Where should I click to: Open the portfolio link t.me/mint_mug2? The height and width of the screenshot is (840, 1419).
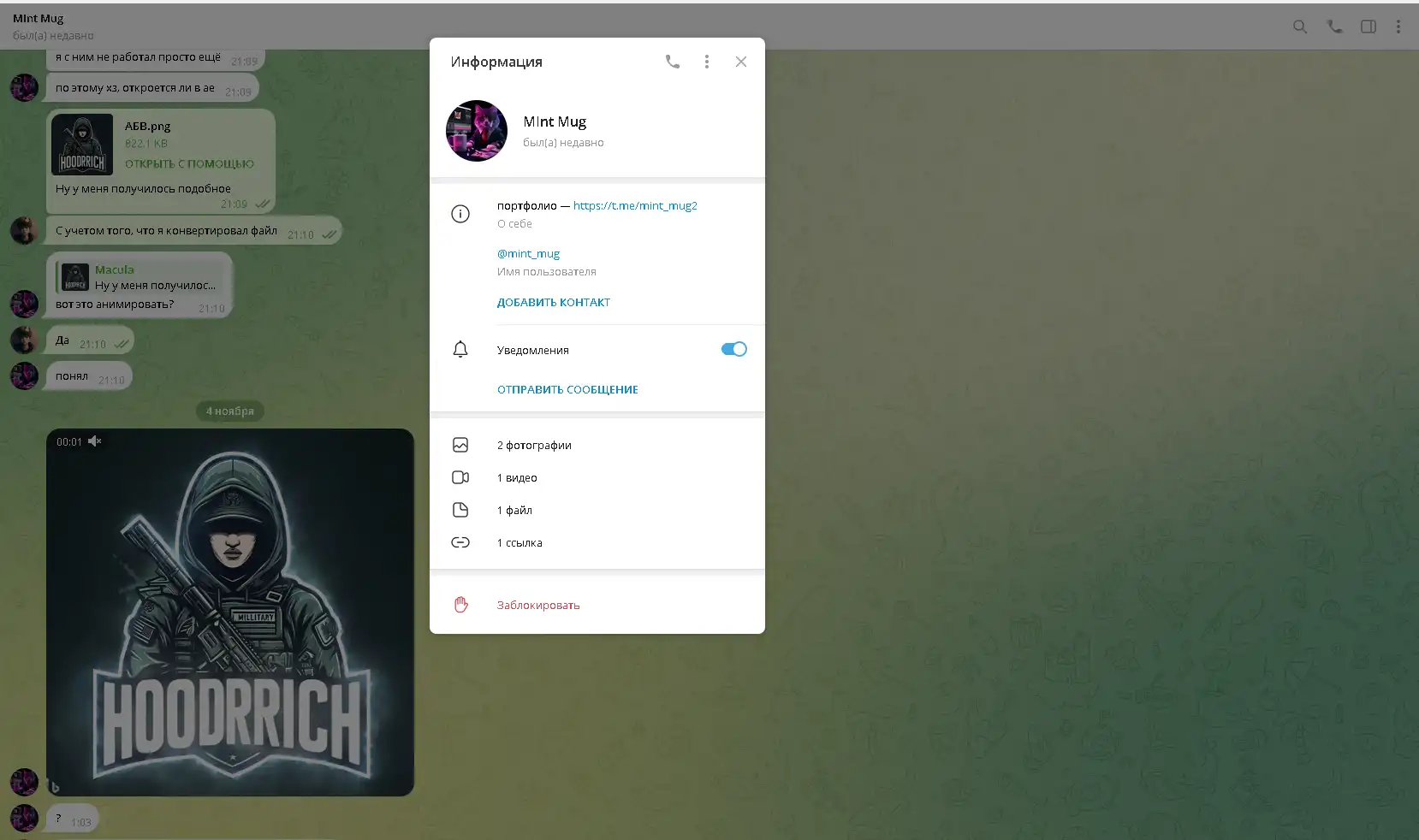click(x=635, y=205)
